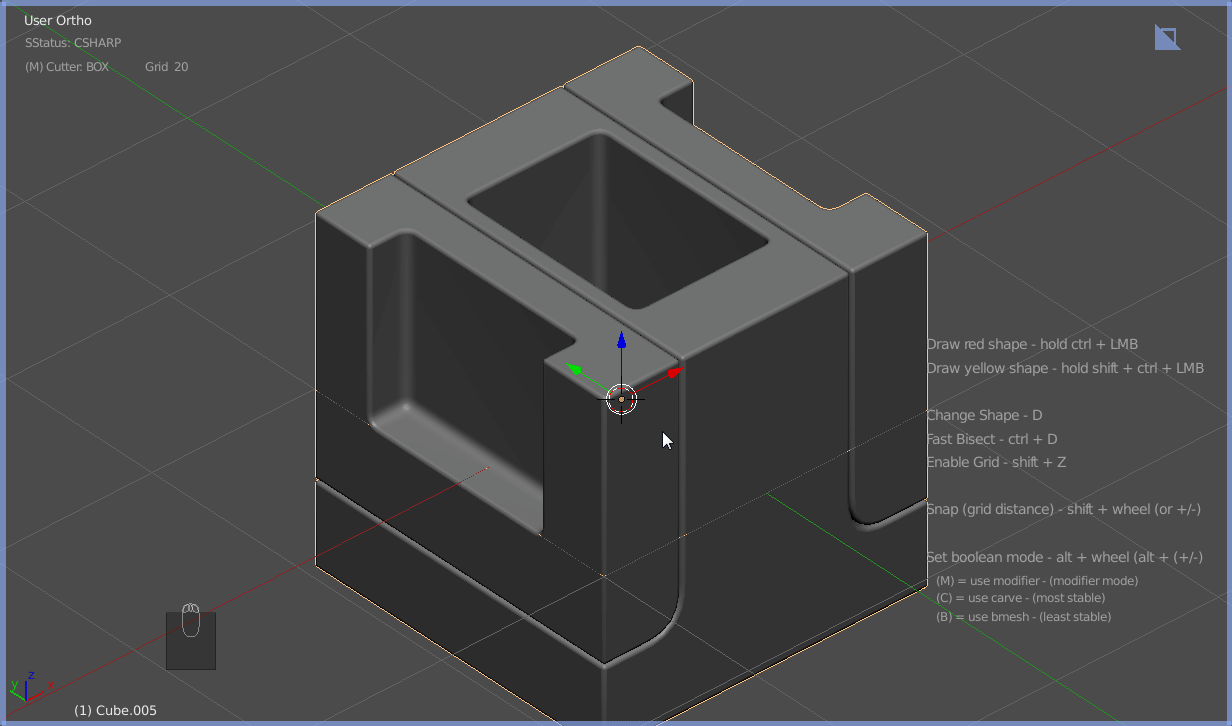Image resolution: width=1232 pixels, height=726 pixels.
Task: Click the green Y-axis arrow of the manipulator
Action: (575, 369)
